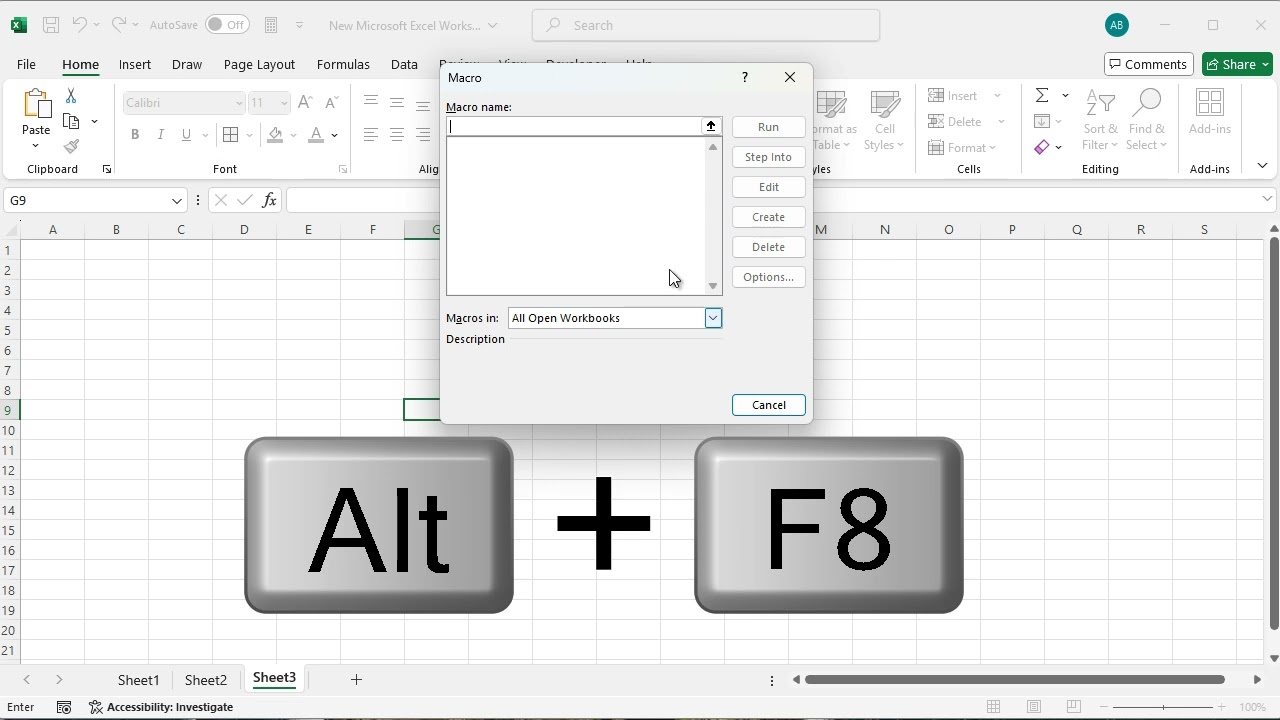Close the Macro dialog with X
1280x720 pixels.
click(790, 77)
